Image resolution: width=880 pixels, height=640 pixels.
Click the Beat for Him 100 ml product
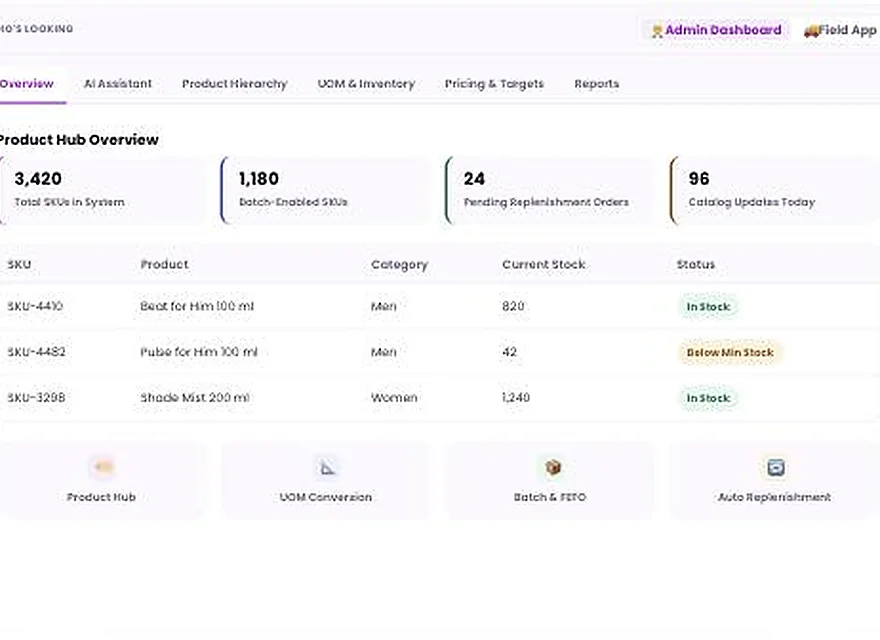[x=197, y=306]
